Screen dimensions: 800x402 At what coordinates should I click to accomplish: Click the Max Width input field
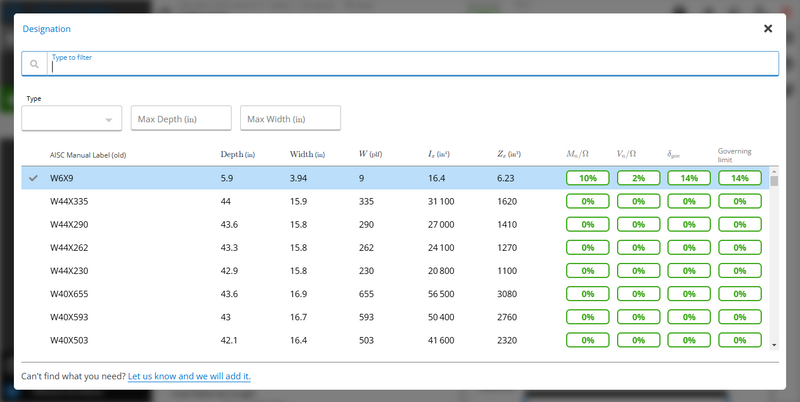(290, 118)
